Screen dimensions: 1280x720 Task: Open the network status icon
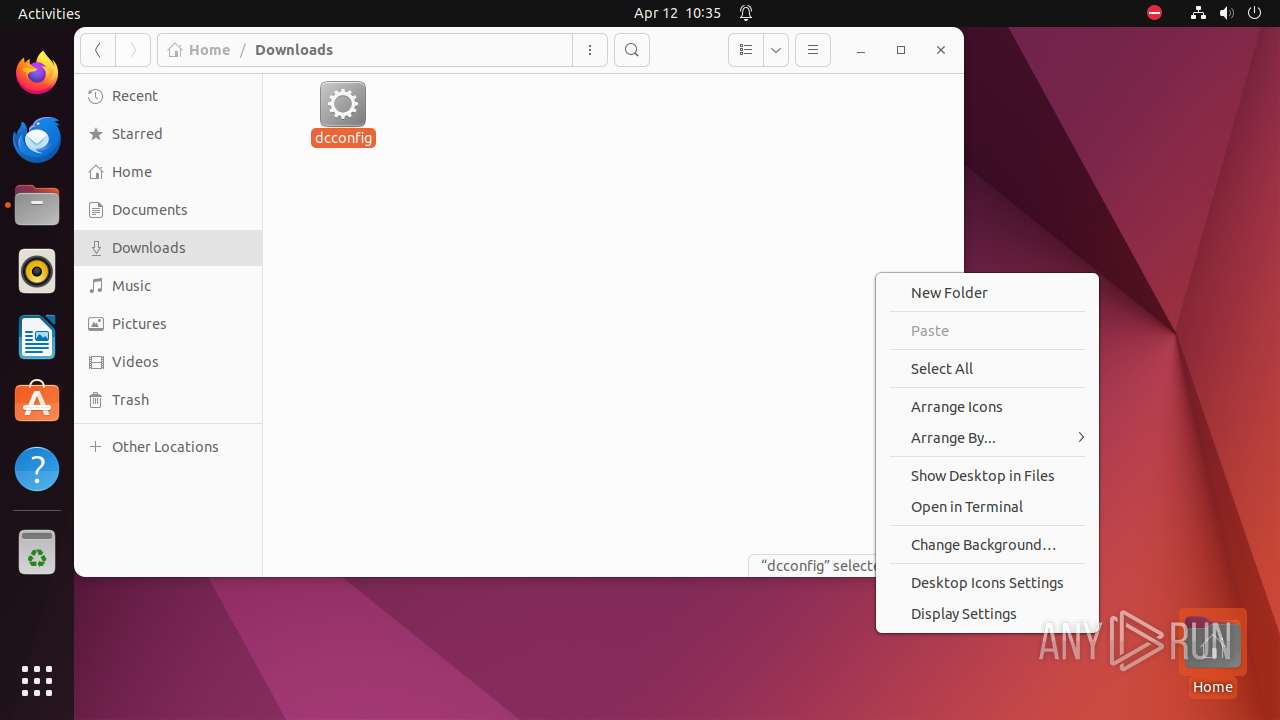pos(1198,13)
